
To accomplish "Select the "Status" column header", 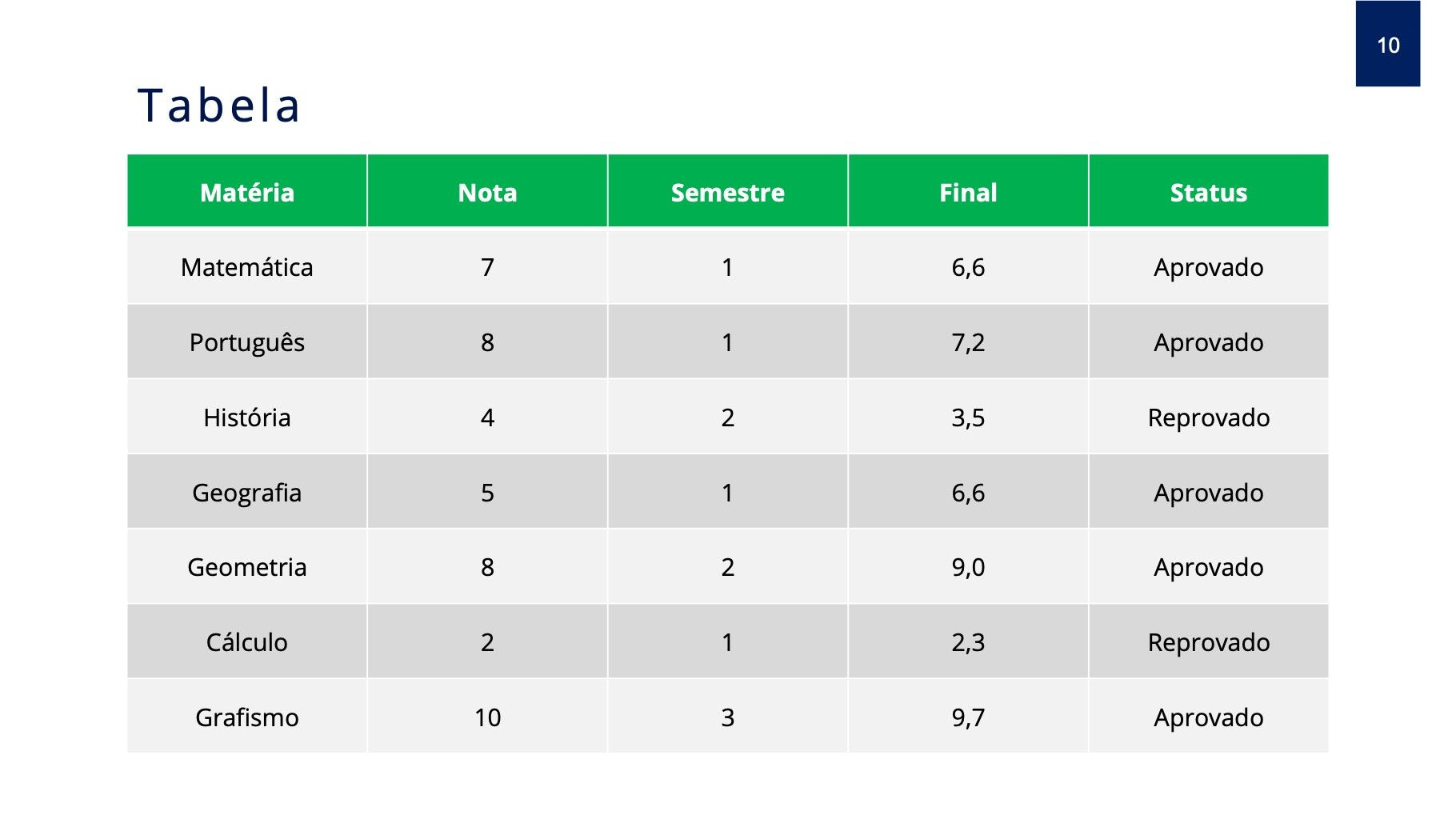I will (x=1208, y=193).
